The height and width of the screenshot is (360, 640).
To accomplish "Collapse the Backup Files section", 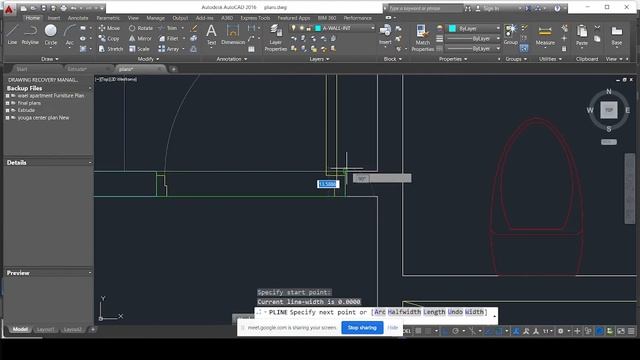I will tap(90, 88).
